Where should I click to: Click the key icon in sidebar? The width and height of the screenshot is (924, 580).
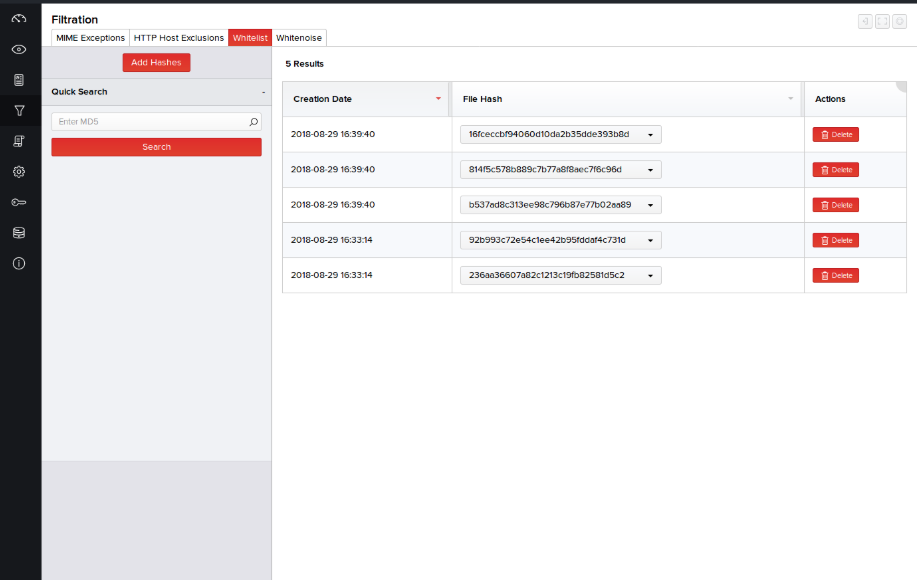pyautogui.click(x=19, y=202)
